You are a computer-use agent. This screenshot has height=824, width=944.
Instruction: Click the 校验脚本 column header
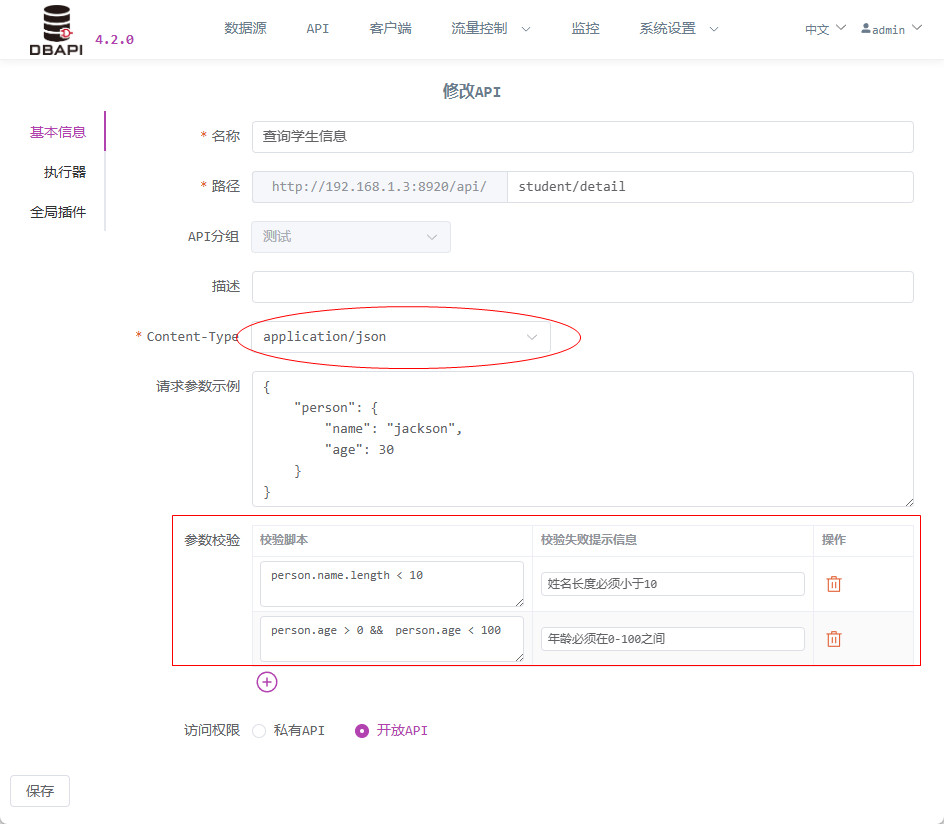pyautogui.click(x=284, y=540)
